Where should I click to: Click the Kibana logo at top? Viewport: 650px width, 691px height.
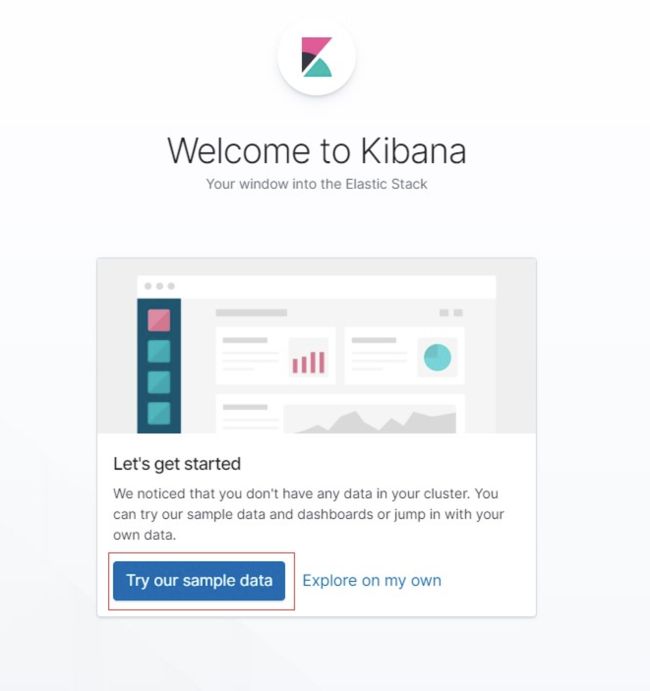point(316,57)
